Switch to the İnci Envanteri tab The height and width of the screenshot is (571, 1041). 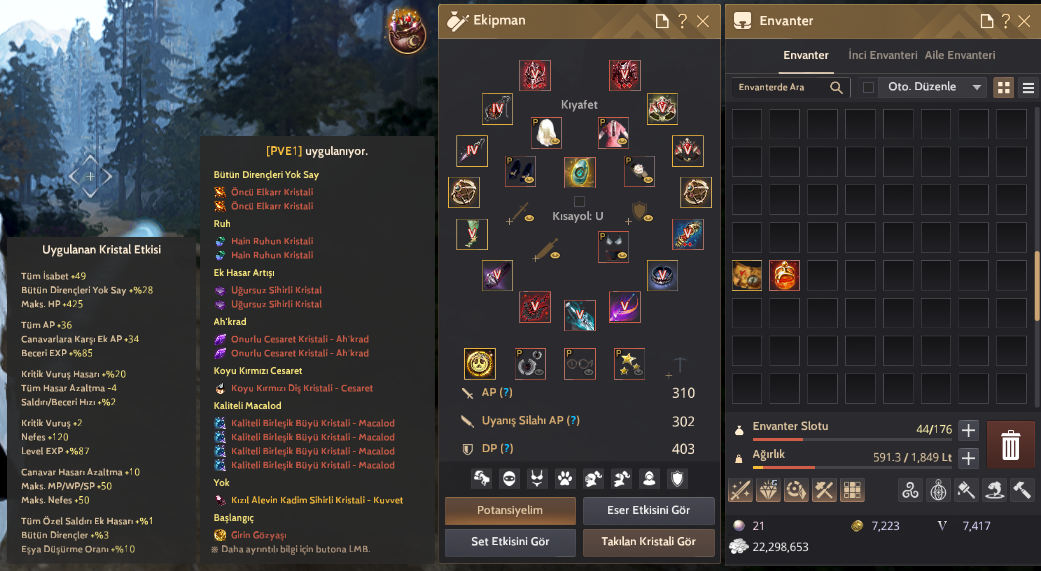coord(882,55)
